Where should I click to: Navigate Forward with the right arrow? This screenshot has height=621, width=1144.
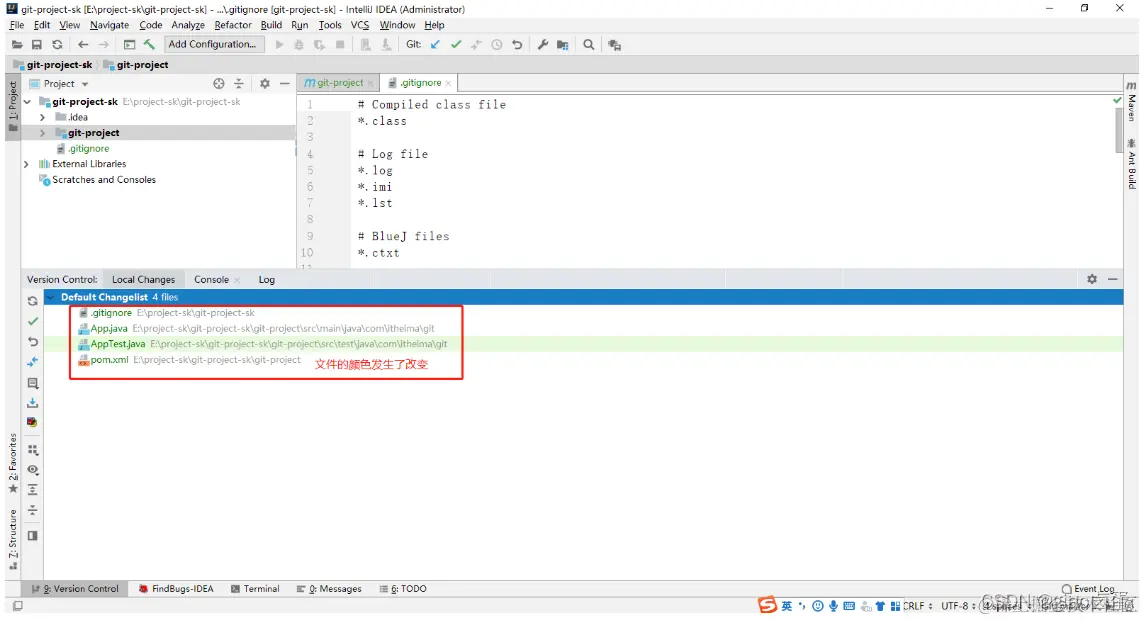104,45
